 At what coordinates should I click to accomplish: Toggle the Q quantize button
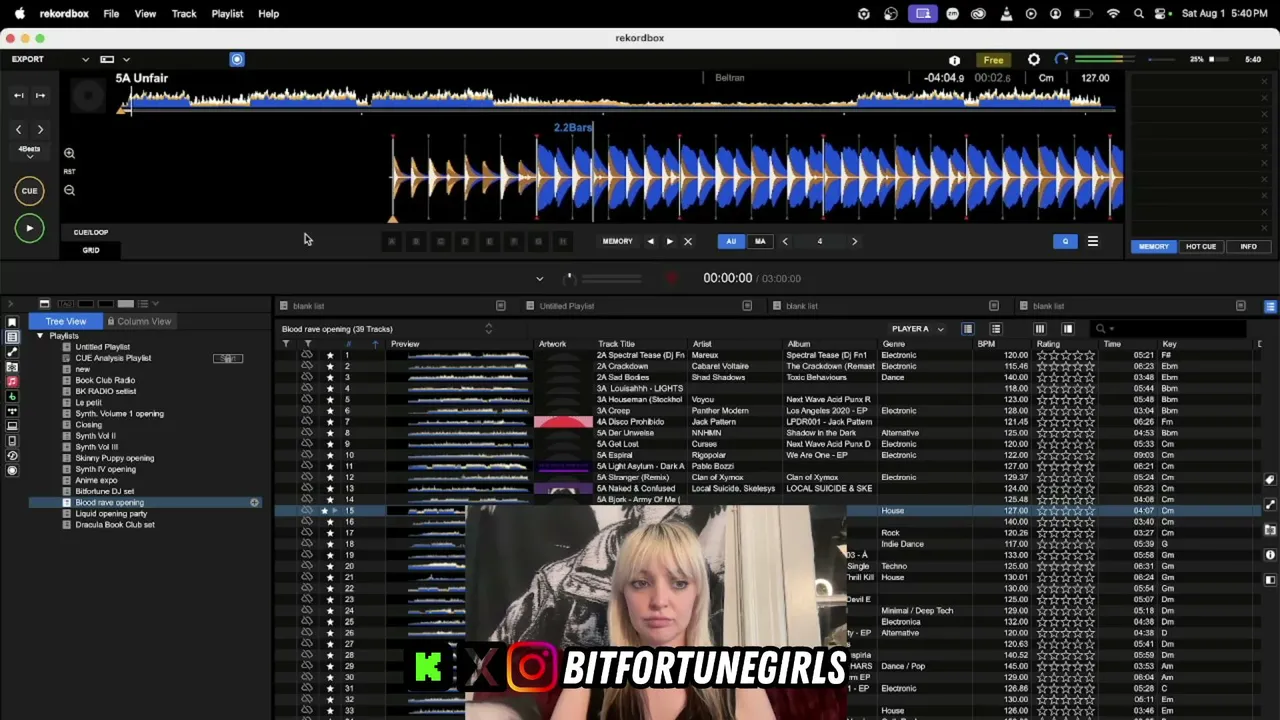pyautogui.click(x=1065, y=241)
